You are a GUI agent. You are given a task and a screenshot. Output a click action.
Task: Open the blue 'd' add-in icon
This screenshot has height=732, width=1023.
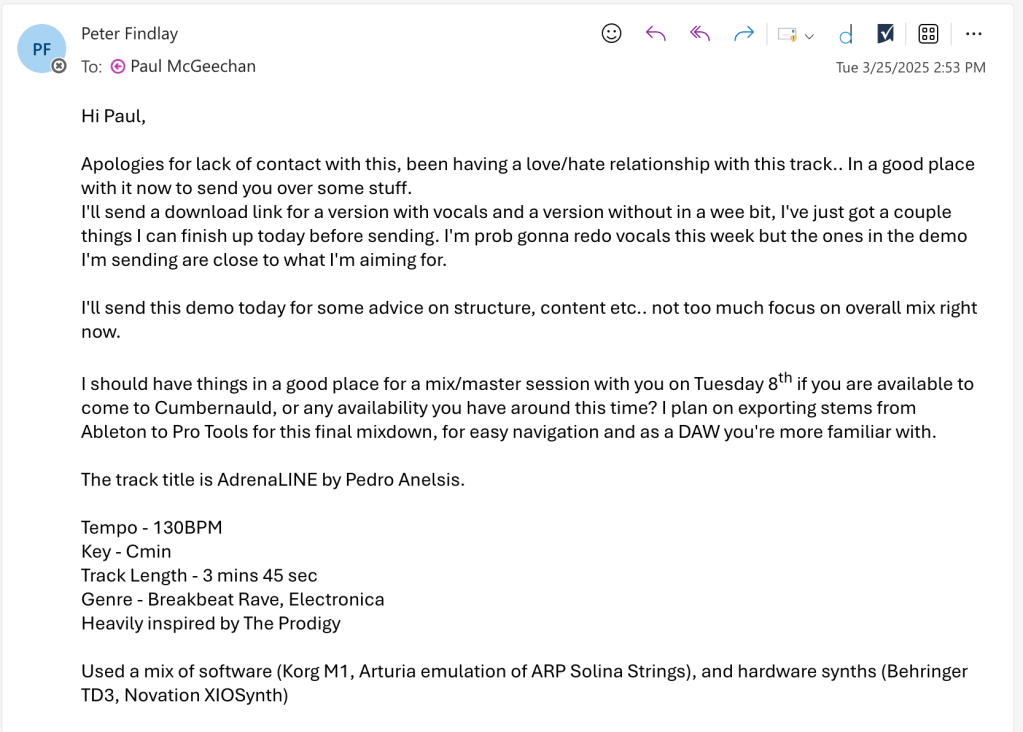[846, 35]
